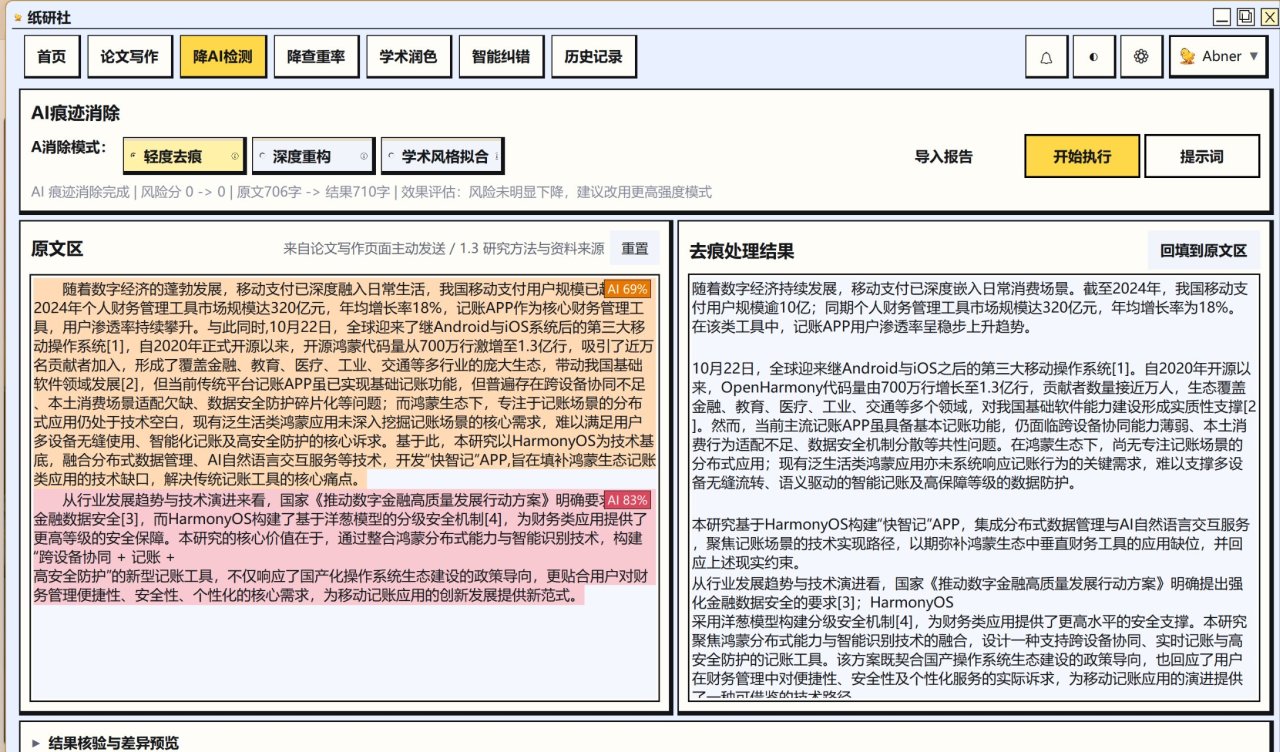Click inside the 原文区 text area

click(x=344, y=650)
